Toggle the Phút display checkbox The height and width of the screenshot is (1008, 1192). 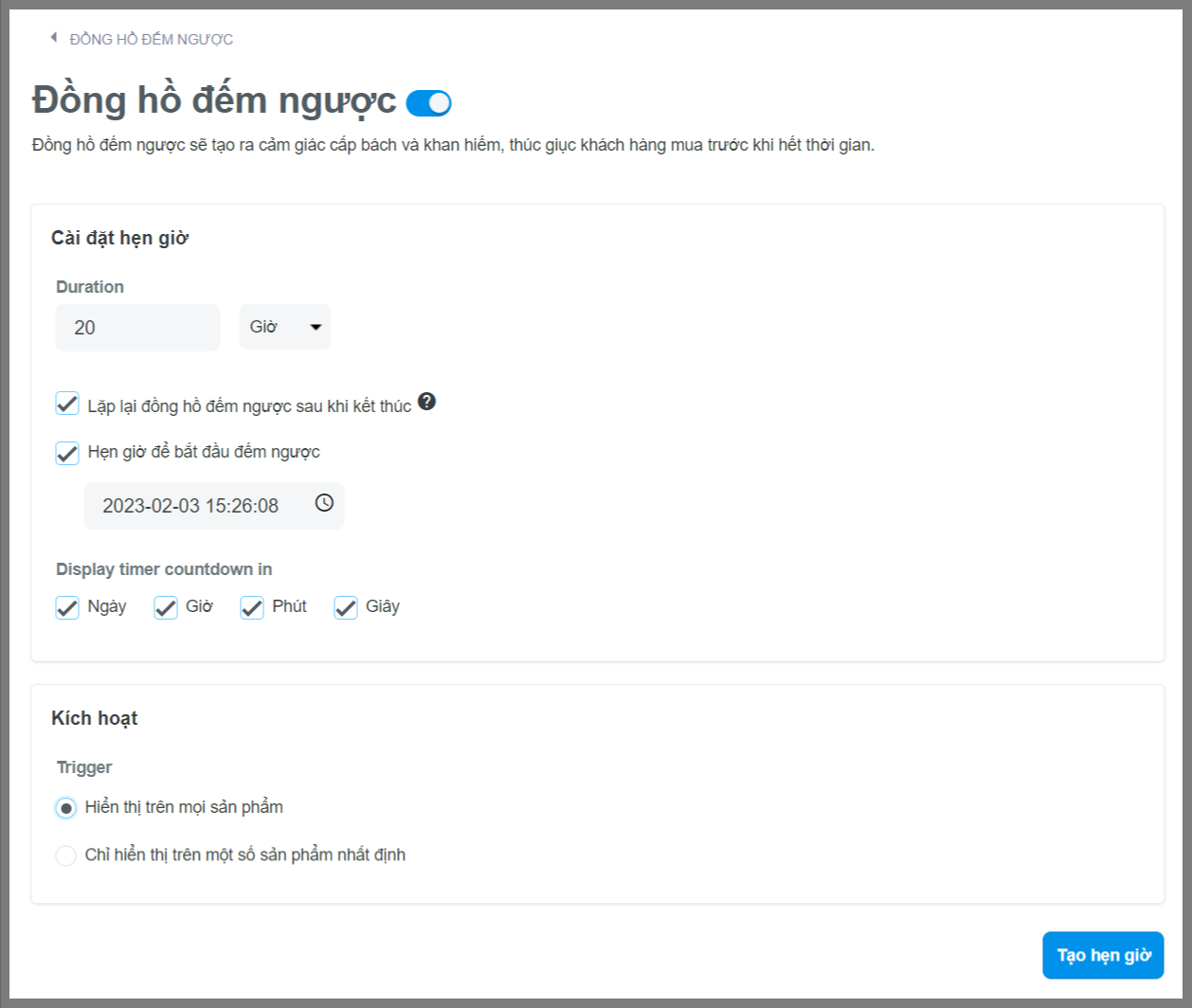(252, 608)
